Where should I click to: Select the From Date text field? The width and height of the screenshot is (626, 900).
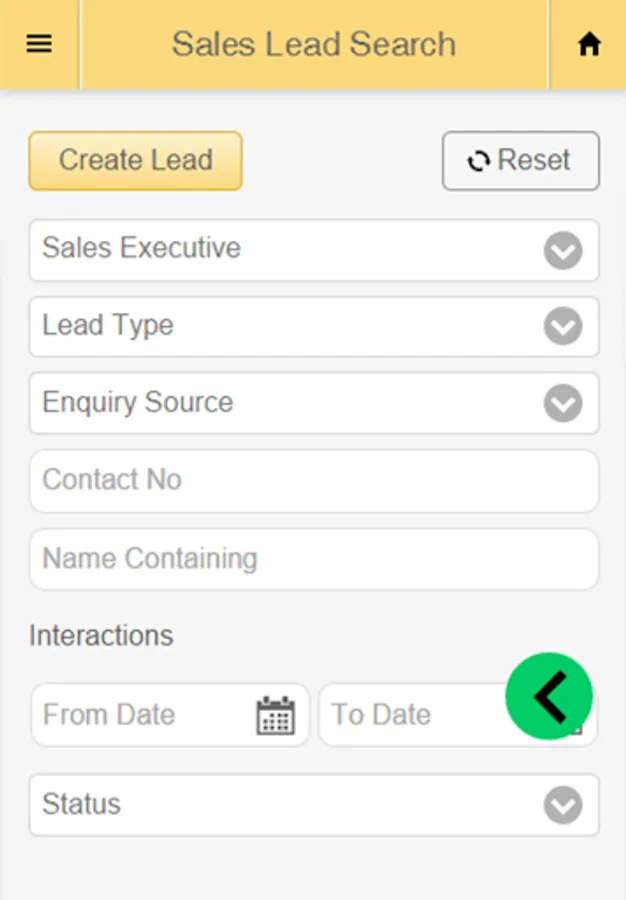coord(140,715)
